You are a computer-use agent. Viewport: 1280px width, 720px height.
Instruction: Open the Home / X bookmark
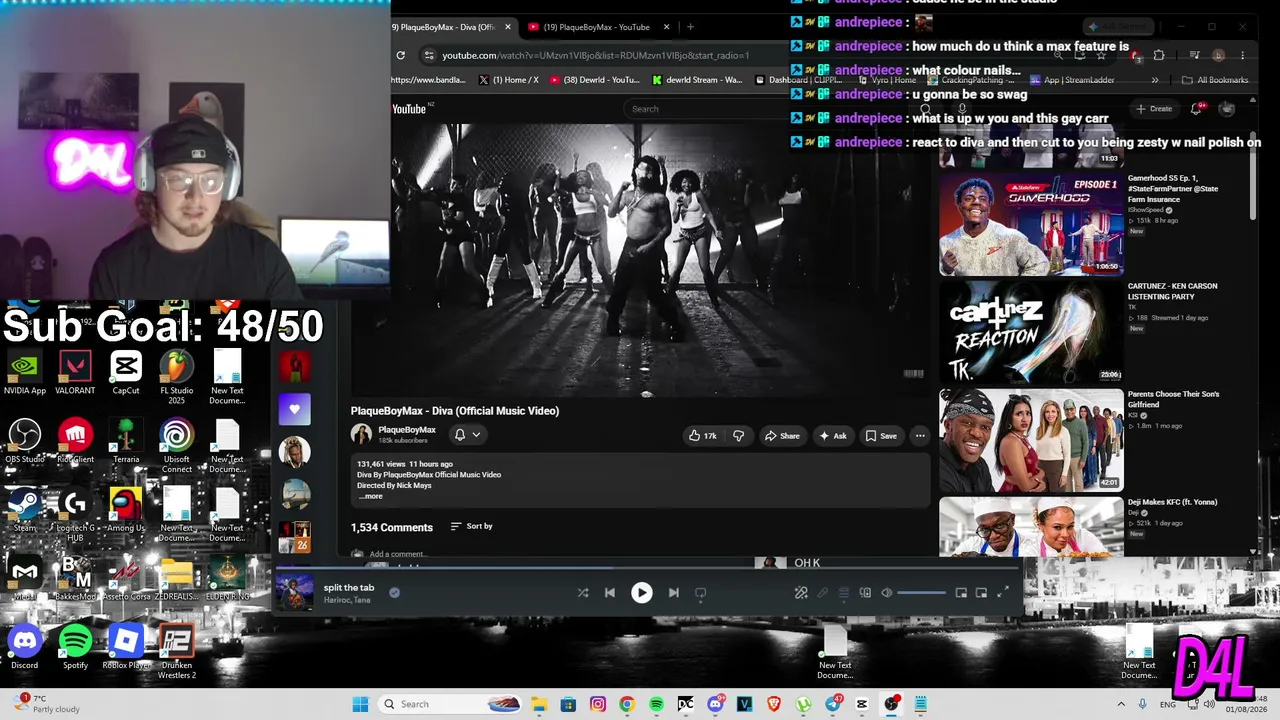click(509, 80)
